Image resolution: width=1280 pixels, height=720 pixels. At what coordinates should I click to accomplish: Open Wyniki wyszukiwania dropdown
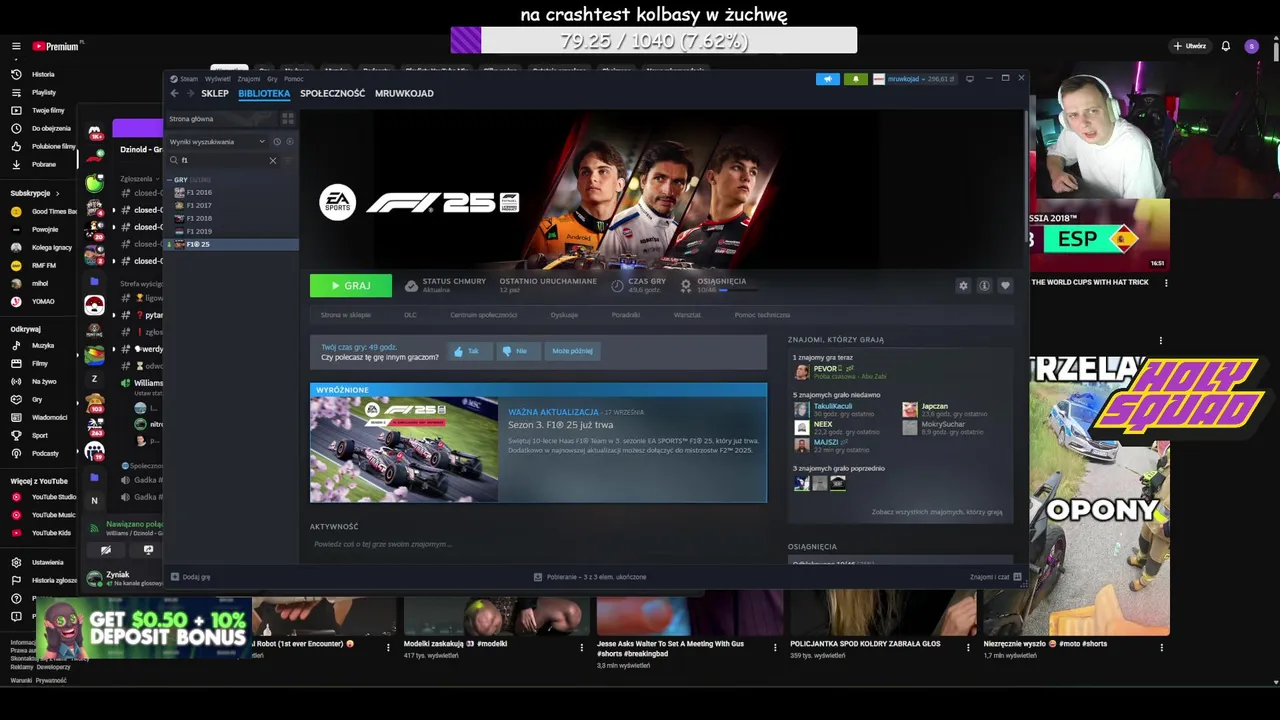[x=217, y=142]
